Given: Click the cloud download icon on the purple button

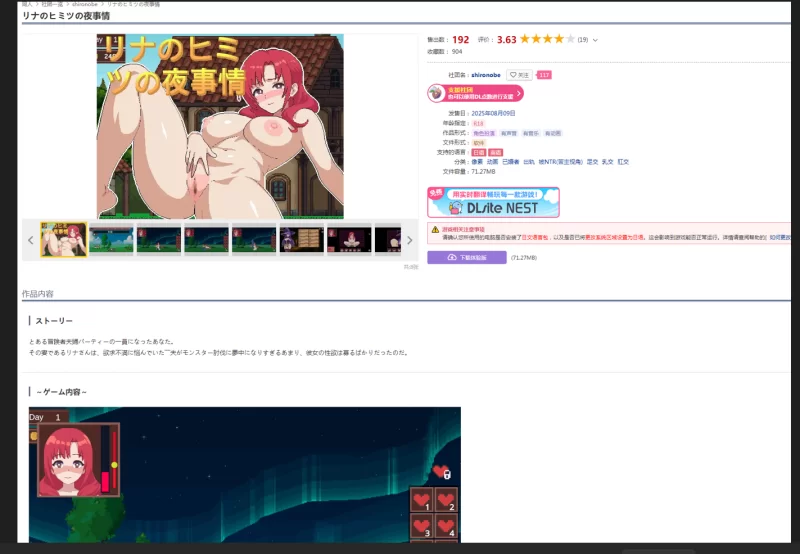Looking at the screenshot, I should pyautogui.click(x=452, y=258).
